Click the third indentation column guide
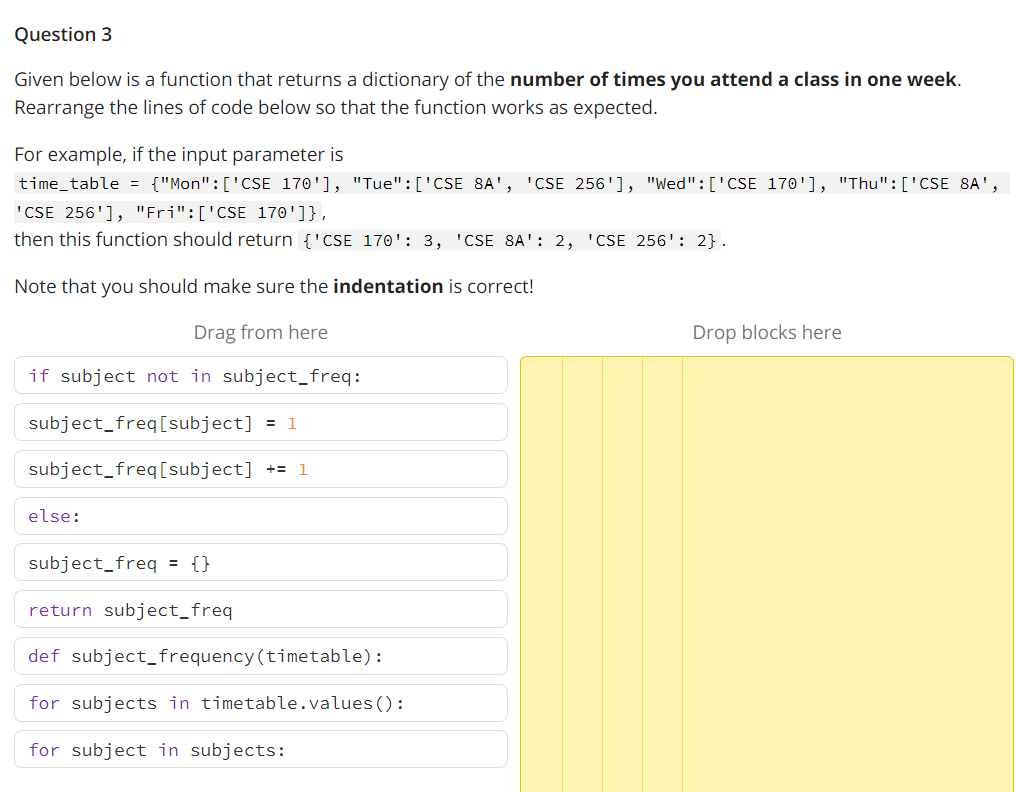 coord(622,570)
